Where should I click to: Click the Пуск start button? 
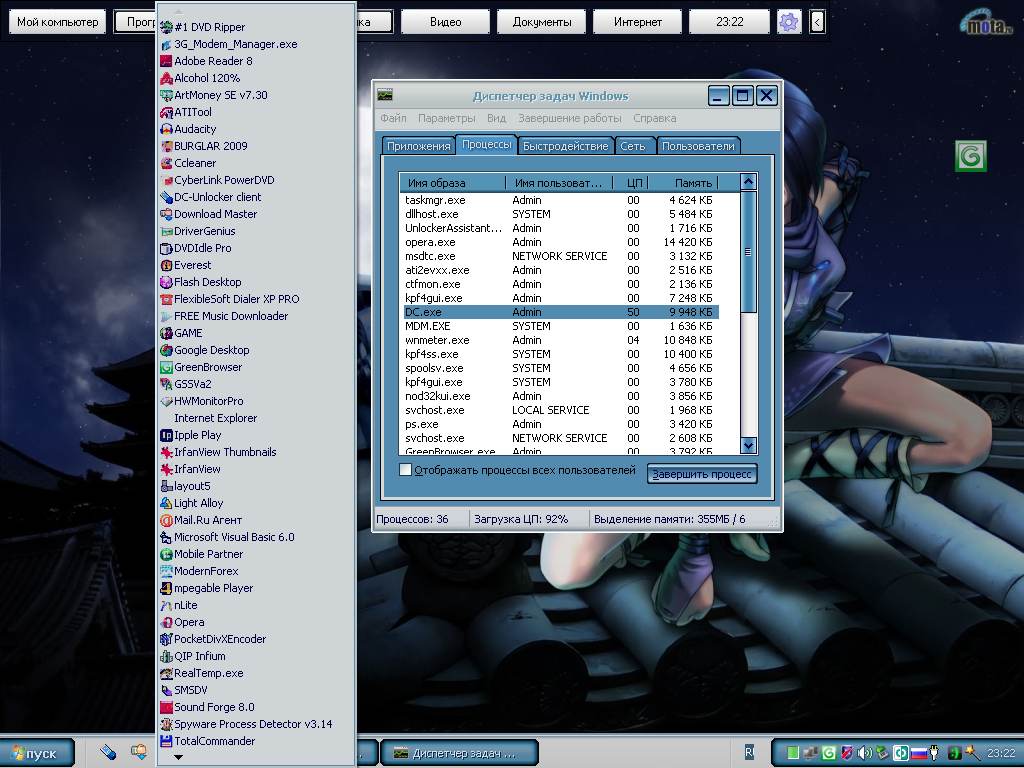pyautogui.click(x=37, y=753)
